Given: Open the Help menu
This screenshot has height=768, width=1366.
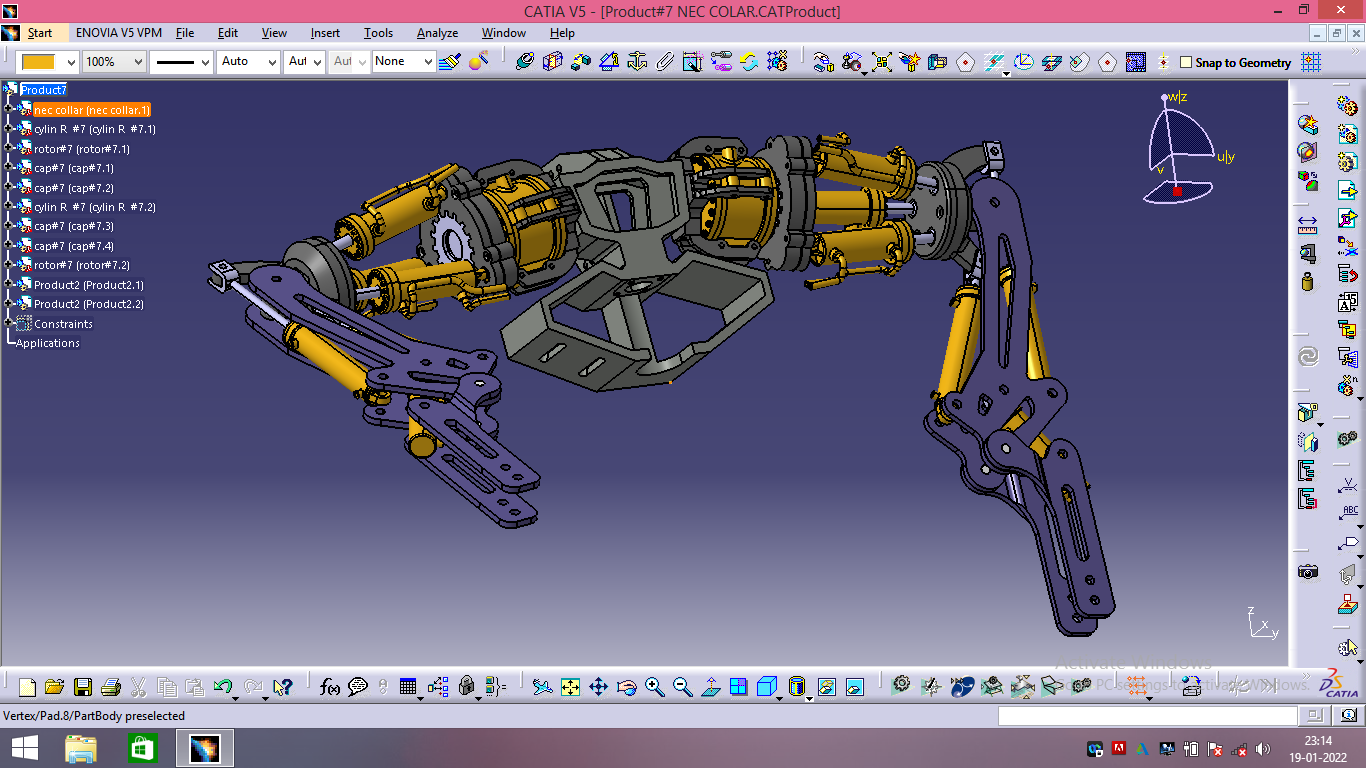Looking at the screenshot, I should point(562,33).
